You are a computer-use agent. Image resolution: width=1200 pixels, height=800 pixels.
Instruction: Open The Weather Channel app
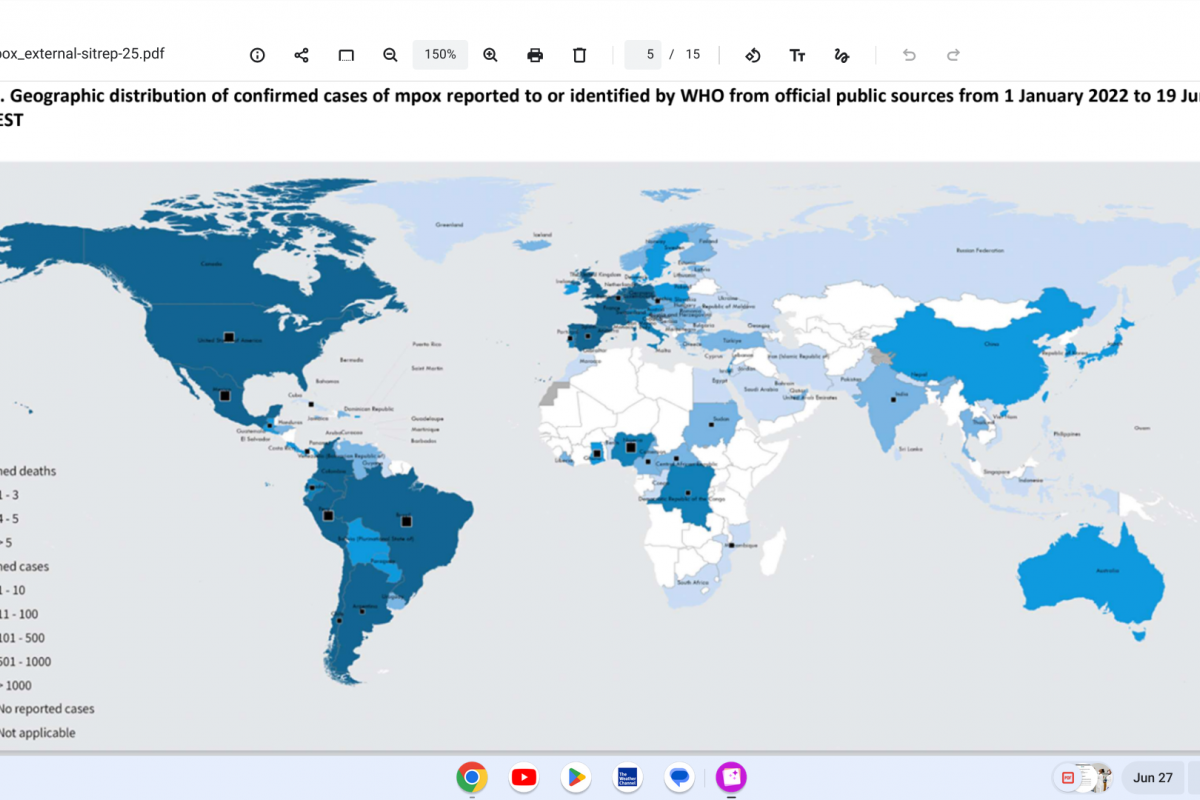628,777
